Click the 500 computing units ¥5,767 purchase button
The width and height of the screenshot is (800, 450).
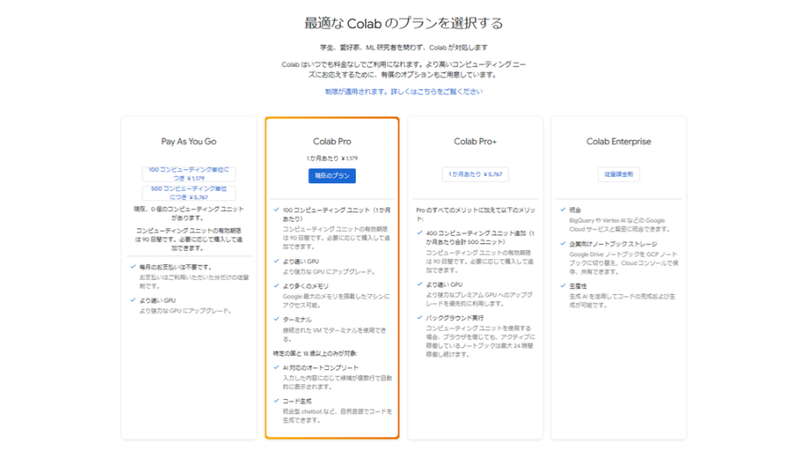189,193
